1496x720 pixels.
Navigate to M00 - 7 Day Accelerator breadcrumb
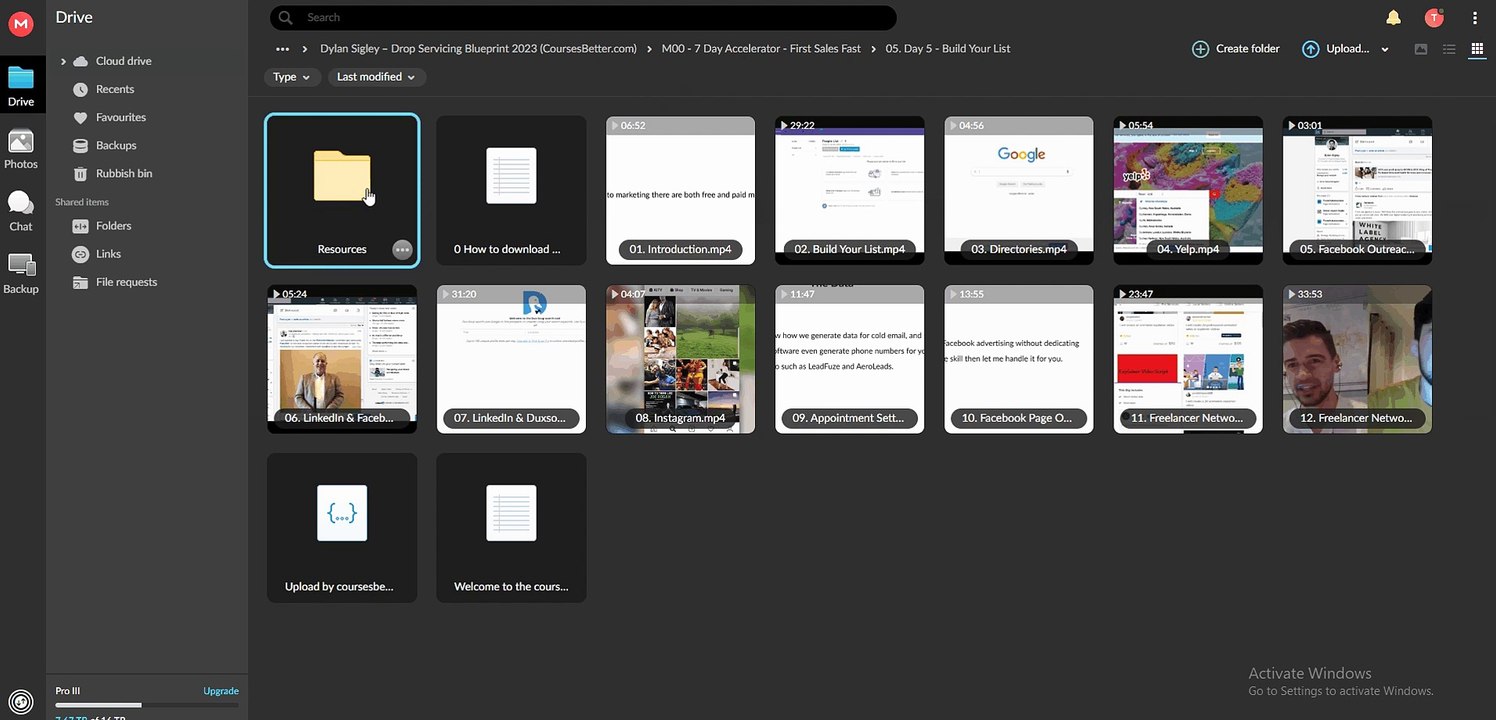[x=761, y=49]
